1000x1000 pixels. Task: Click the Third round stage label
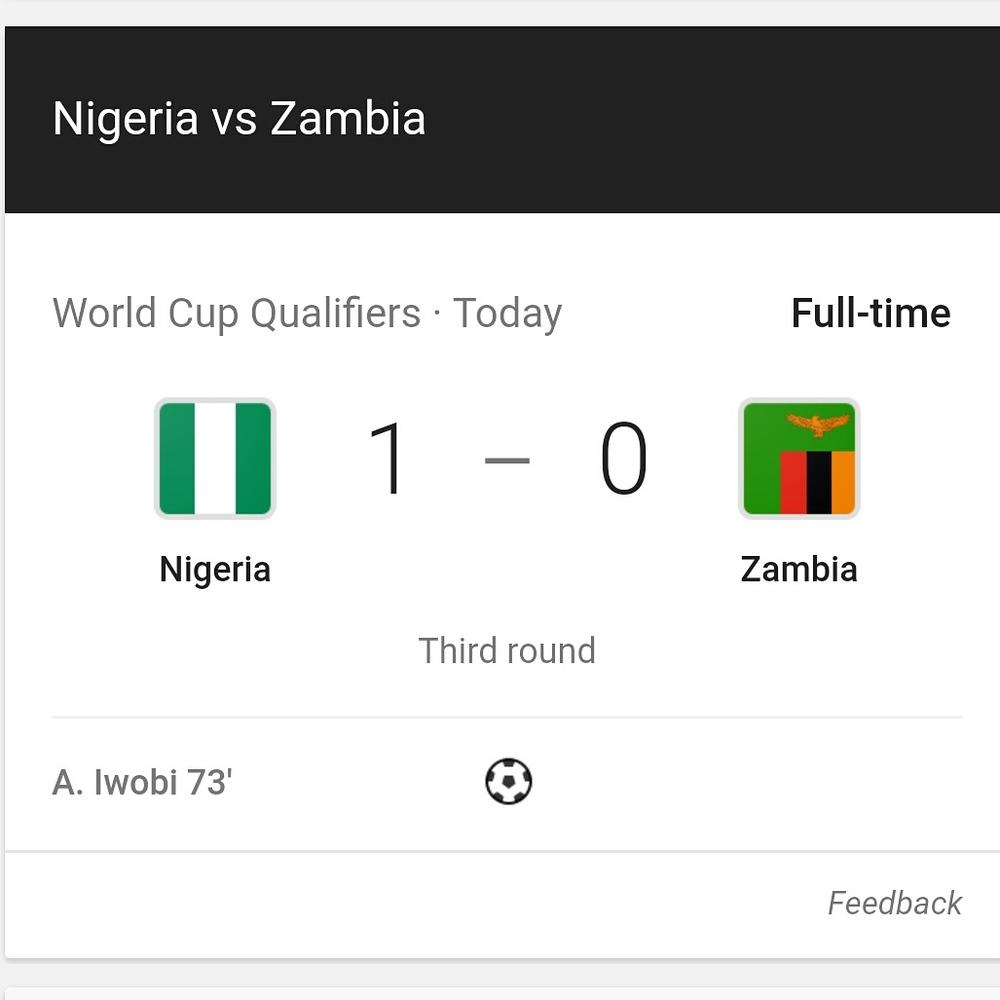click(507, 651)
